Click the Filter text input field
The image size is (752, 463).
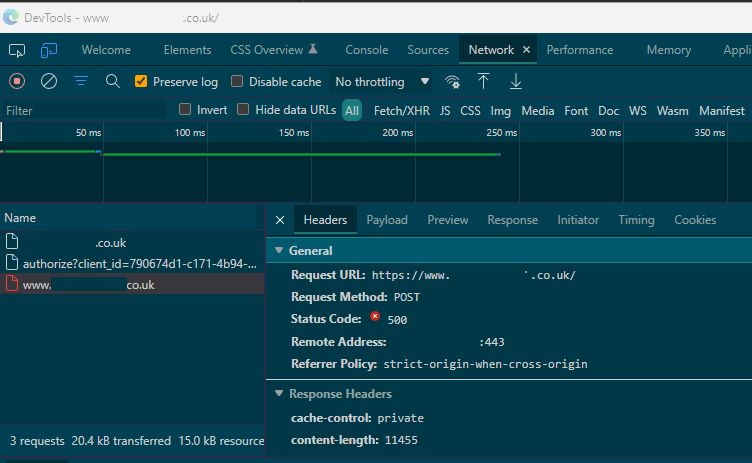84,110
